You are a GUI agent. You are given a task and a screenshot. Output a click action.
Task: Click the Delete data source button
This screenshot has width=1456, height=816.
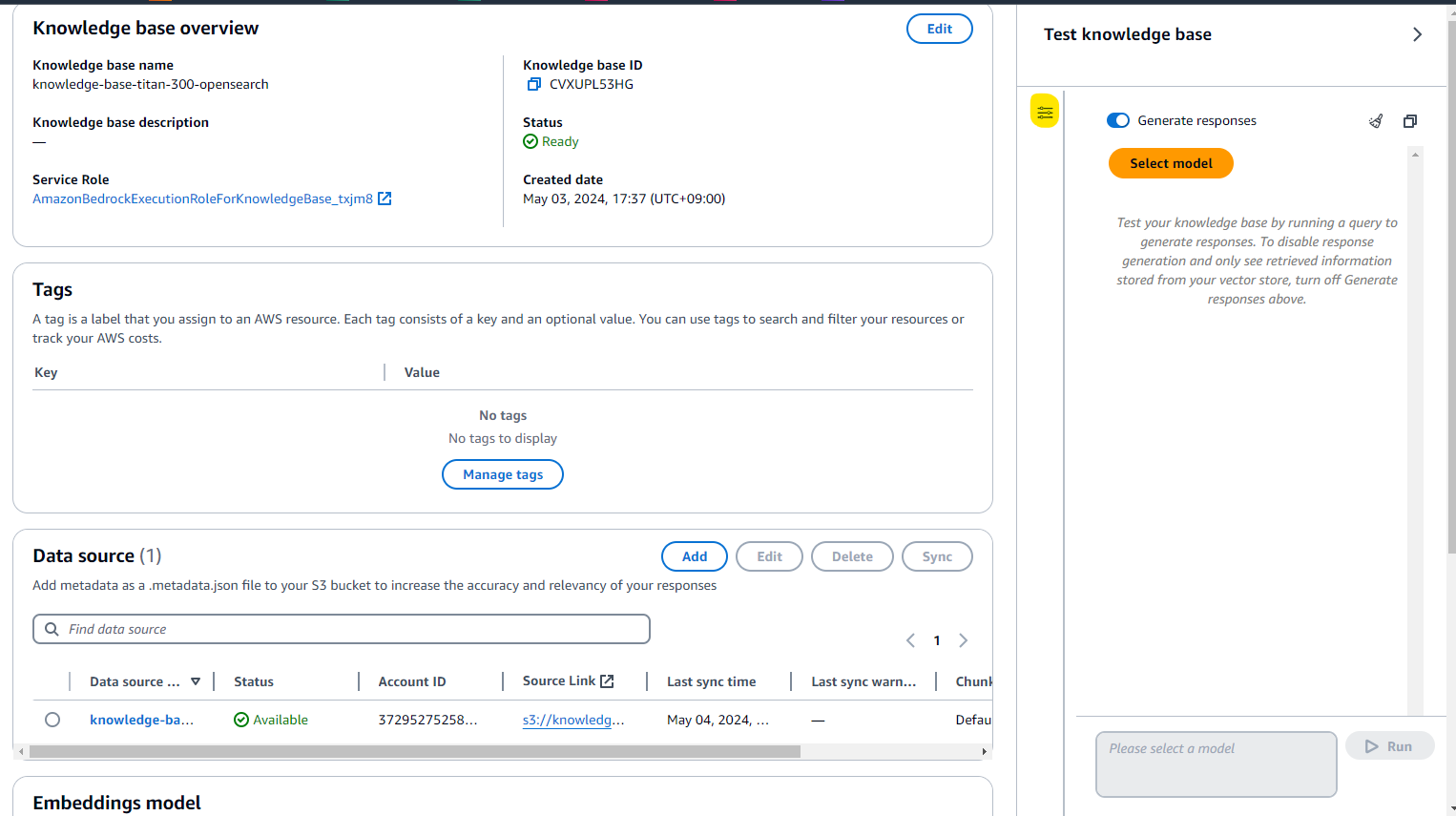coord(852,556)
